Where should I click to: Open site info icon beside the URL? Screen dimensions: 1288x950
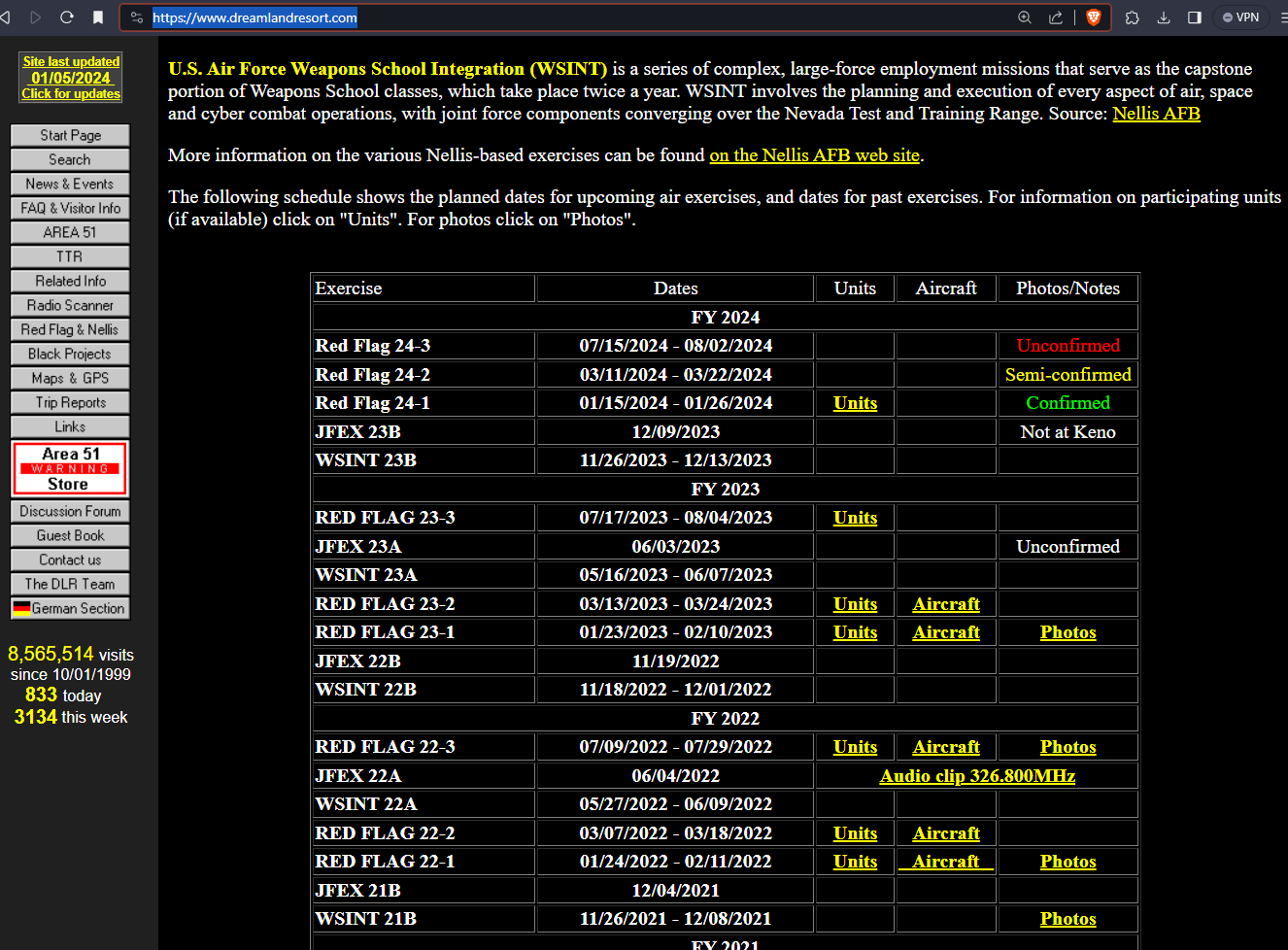pos(137,17)
